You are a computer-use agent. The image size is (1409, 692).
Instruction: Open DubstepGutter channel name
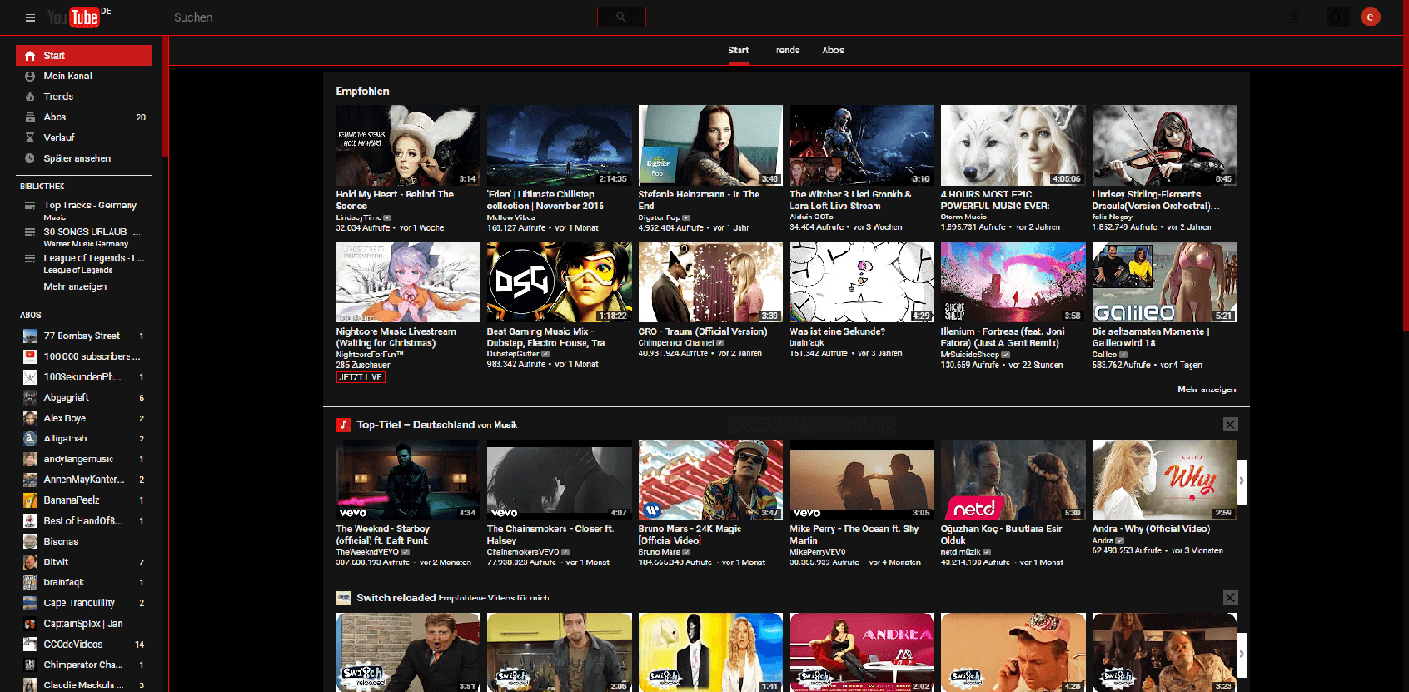click(x=514, y=353)
